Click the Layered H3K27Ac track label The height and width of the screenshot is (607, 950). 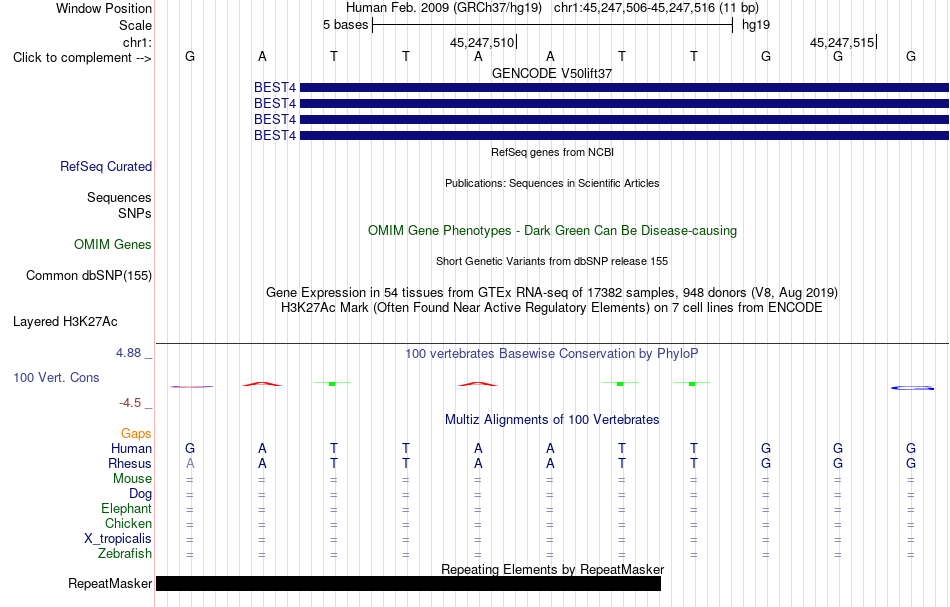tap(65, 322)
